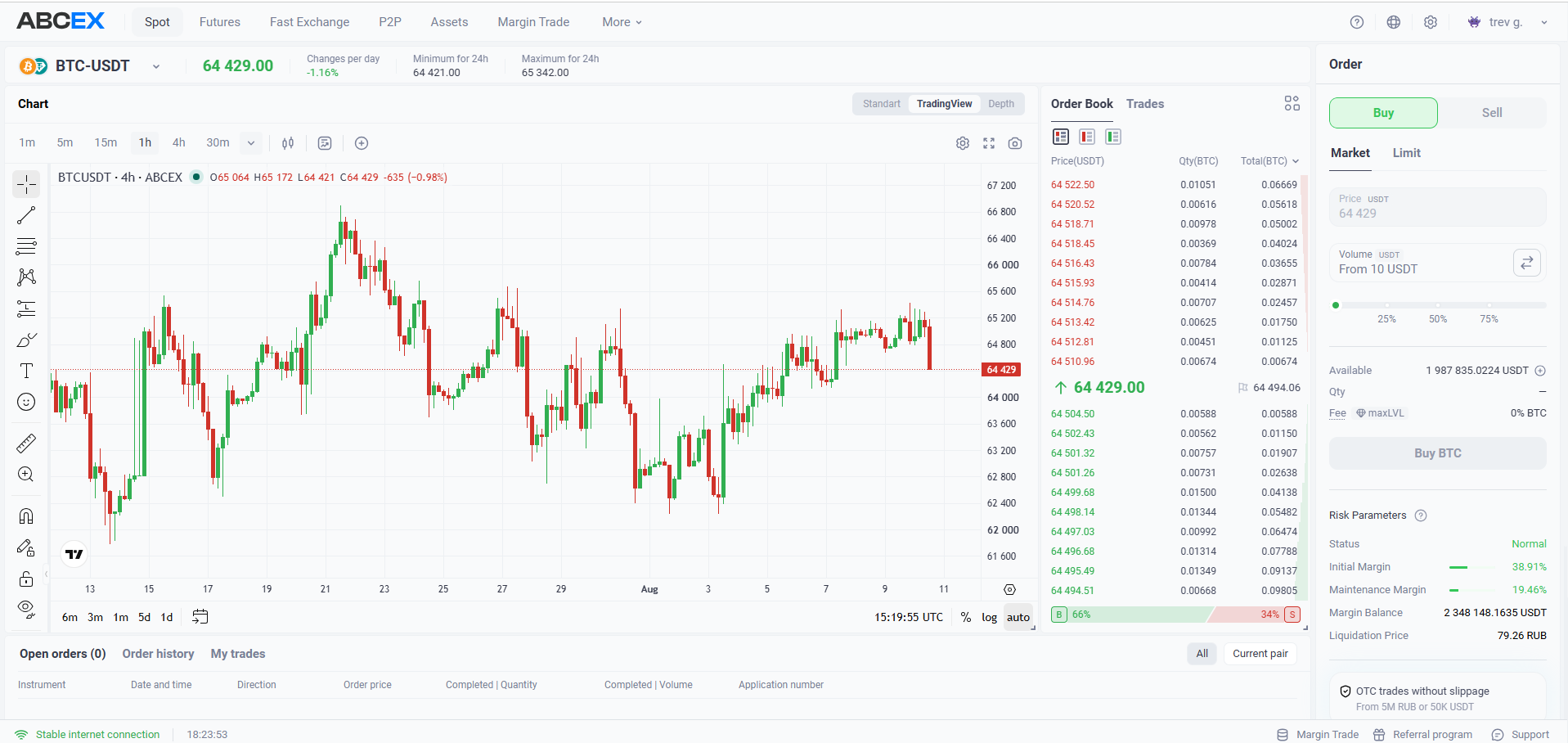The width and height of the screenshot is (1568, 743).
Task: Toggle percent scale on chart
Action: [966, 617]
